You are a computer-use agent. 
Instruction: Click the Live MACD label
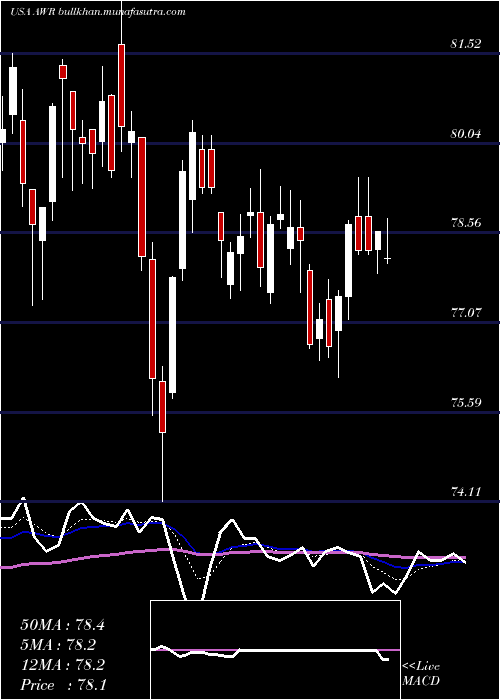pos(421,673)
